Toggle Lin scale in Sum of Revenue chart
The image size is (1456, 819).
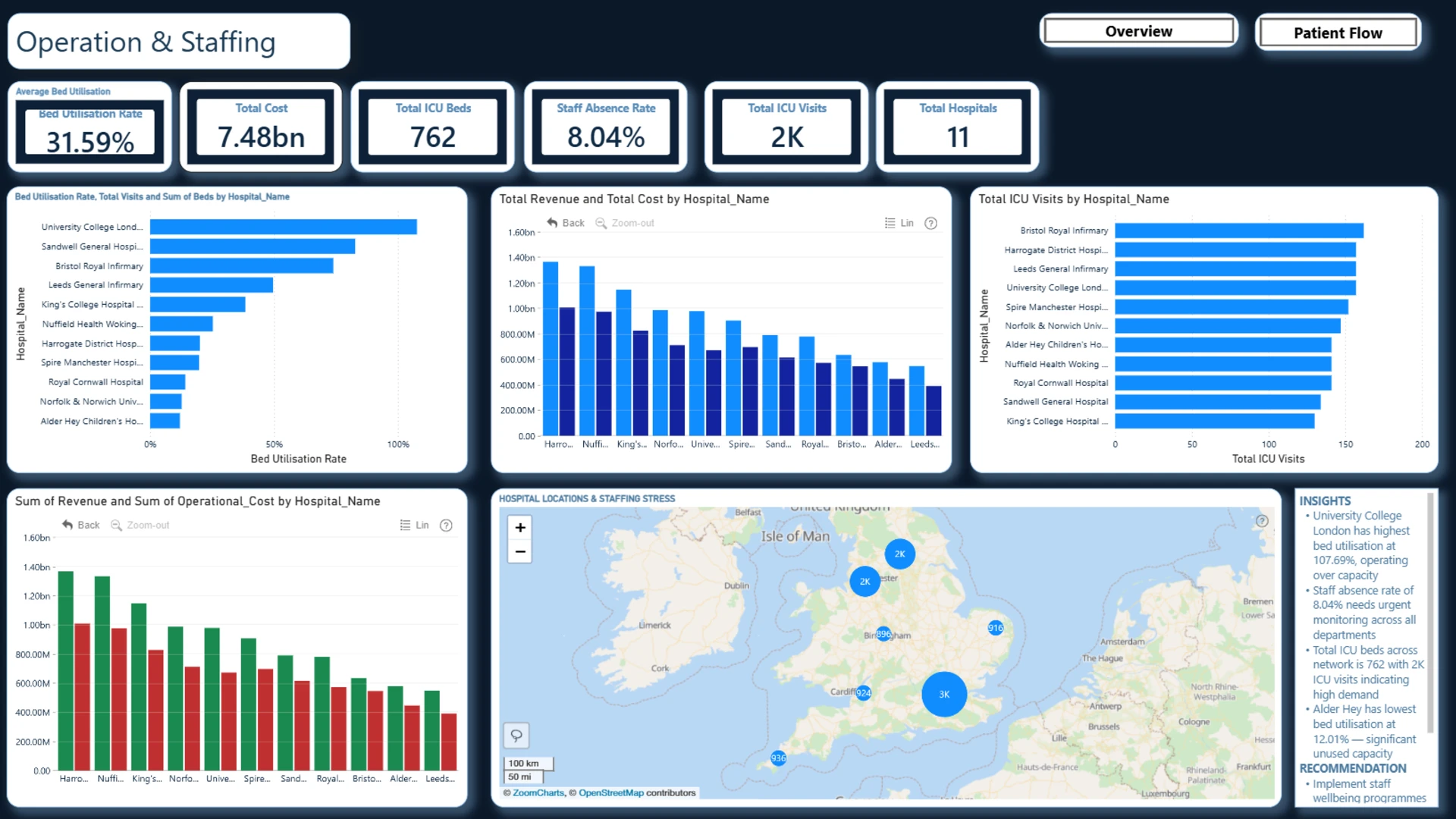[x=415, y=525]
